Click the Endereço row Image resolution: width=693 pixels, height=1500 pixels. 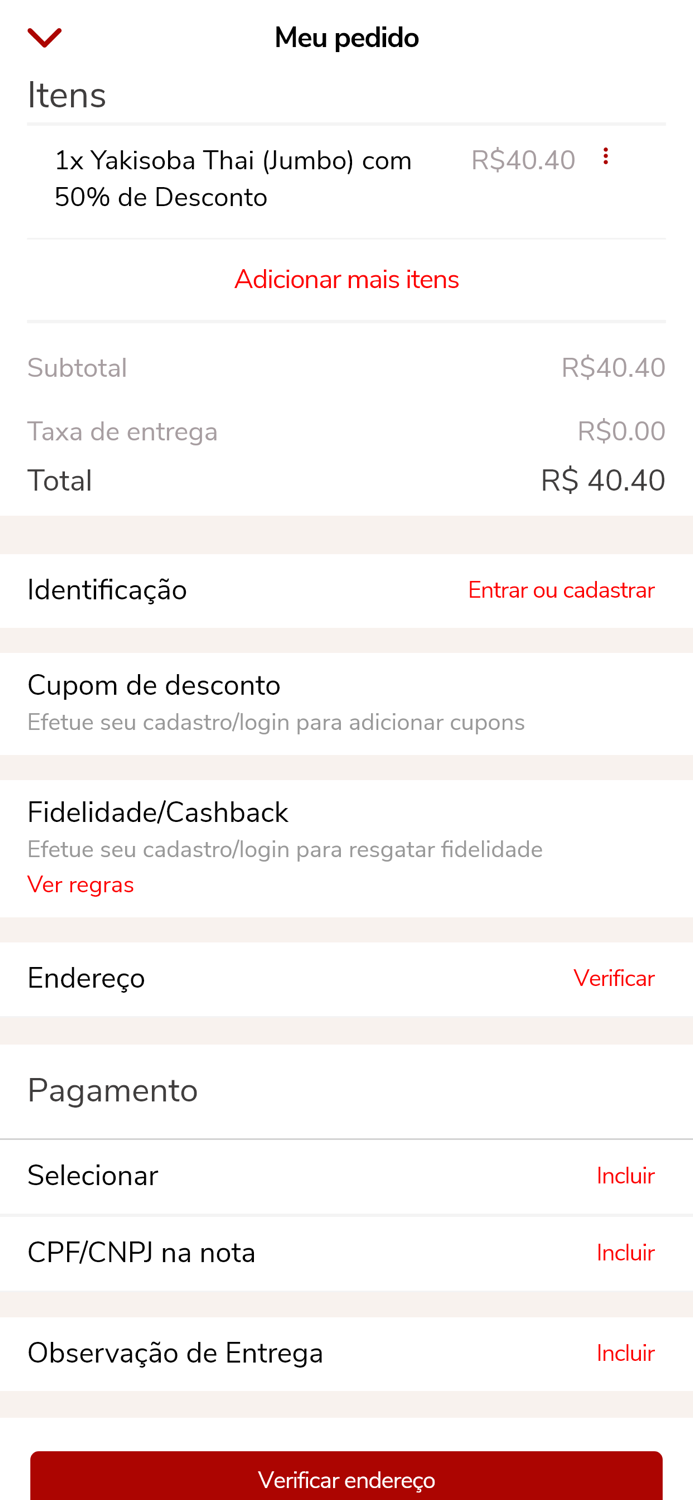click(x=86, y=978)
